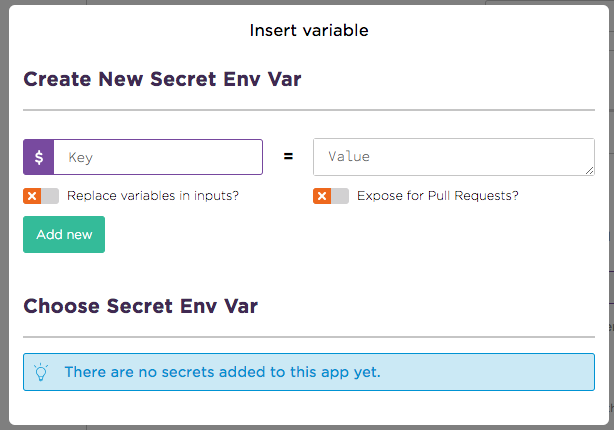The height and width of the screenshot is (430, 614).
Task: Click divider line below Create New Secret Env Var
Action: click(309, 109)
